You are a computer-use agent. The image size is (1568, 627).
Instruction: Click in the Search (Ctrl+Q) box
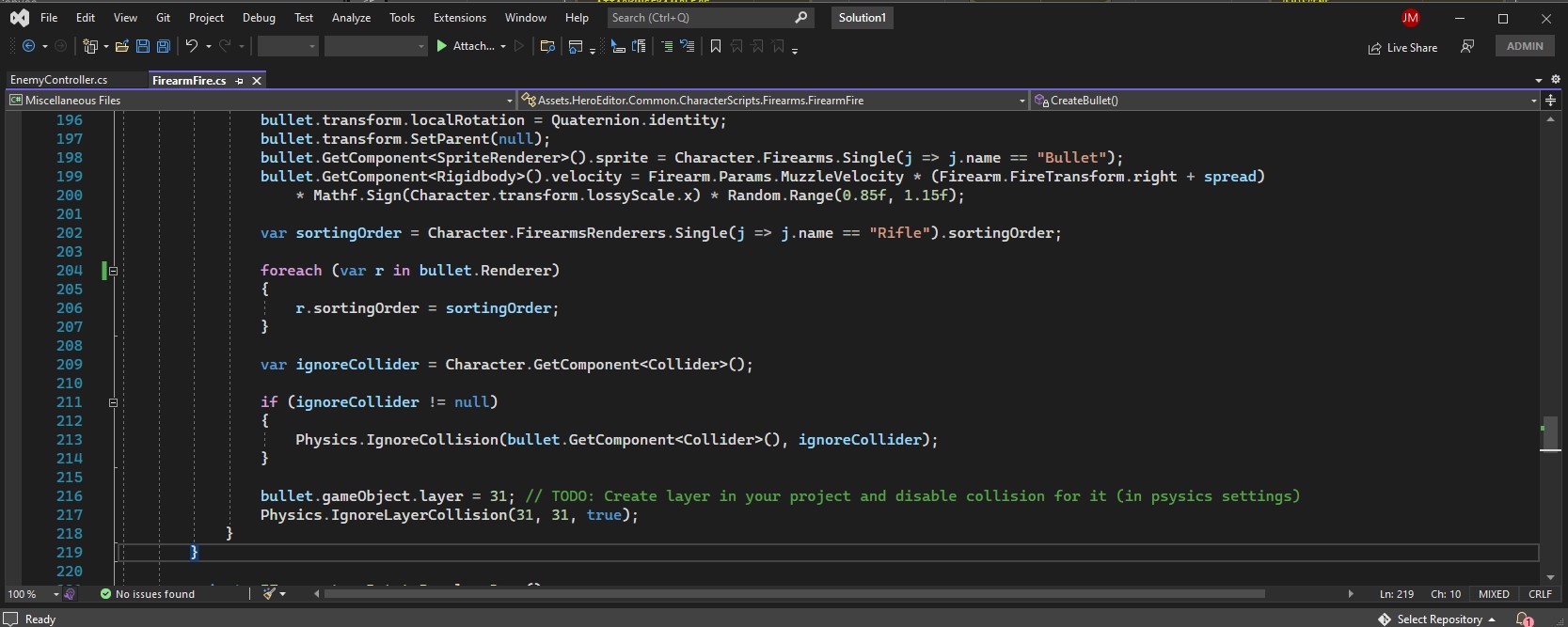point(710,18)
